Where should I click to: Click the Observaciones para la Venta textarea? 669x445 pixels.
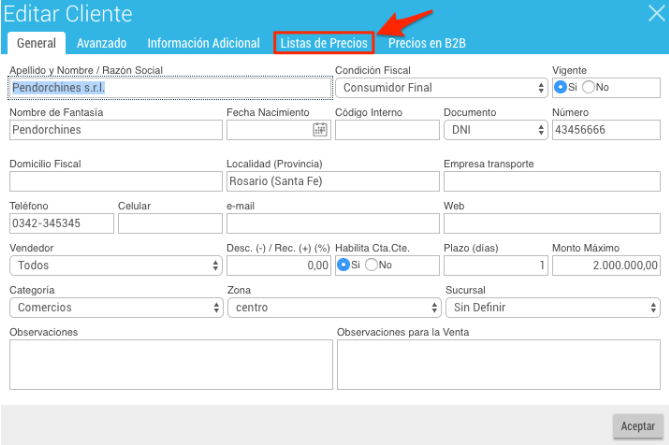[499, 365]
